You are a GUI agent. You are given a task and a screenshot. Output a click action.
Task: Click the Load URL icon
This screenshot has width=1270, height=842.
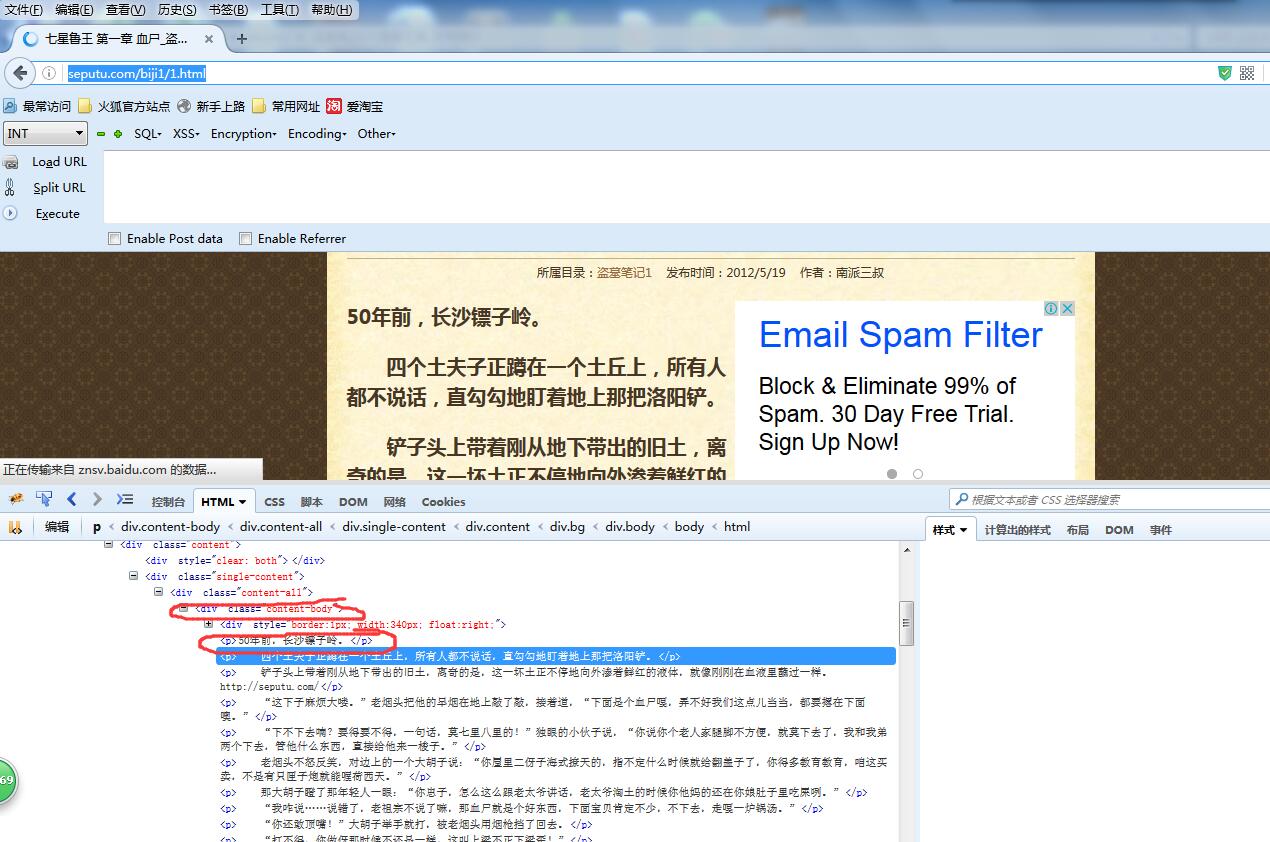click(11, 162)
